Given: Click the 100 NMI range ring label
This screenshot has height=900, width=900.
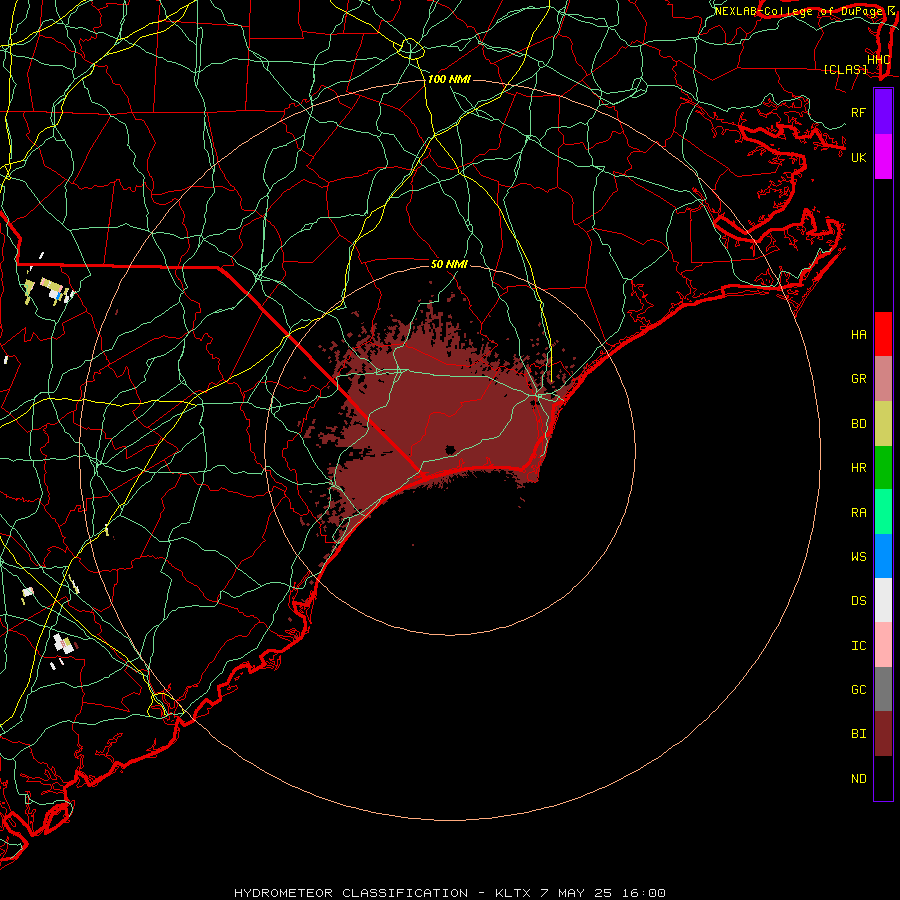Looking at the screenshot, I should (x=449, y=79).
